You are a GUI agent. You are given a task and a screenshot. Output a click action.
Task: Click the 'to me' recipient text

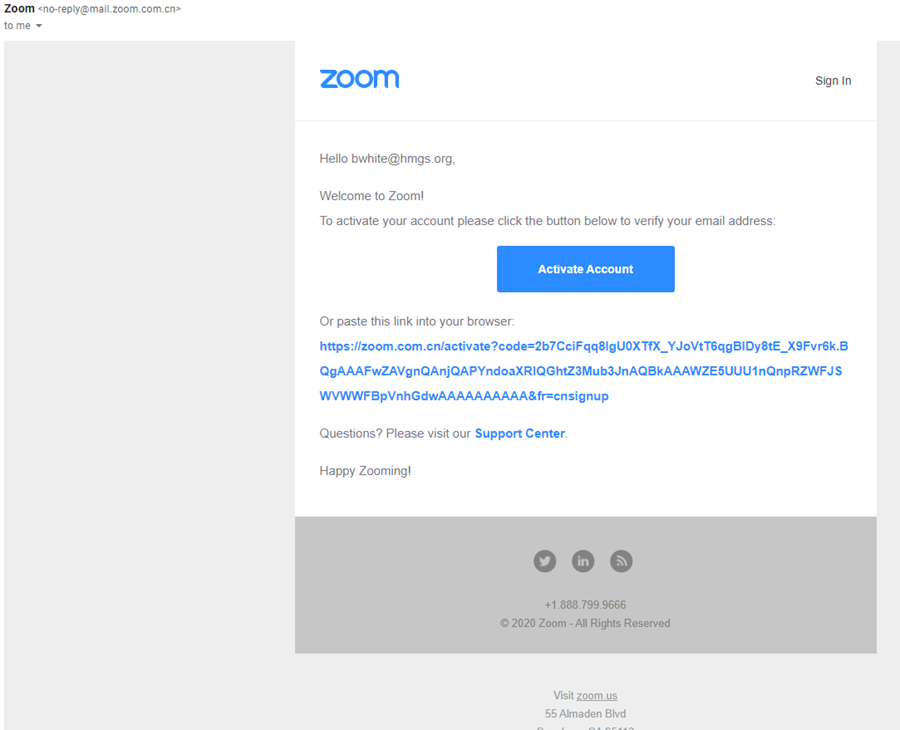pyautogui.click(x=17, y=26)
